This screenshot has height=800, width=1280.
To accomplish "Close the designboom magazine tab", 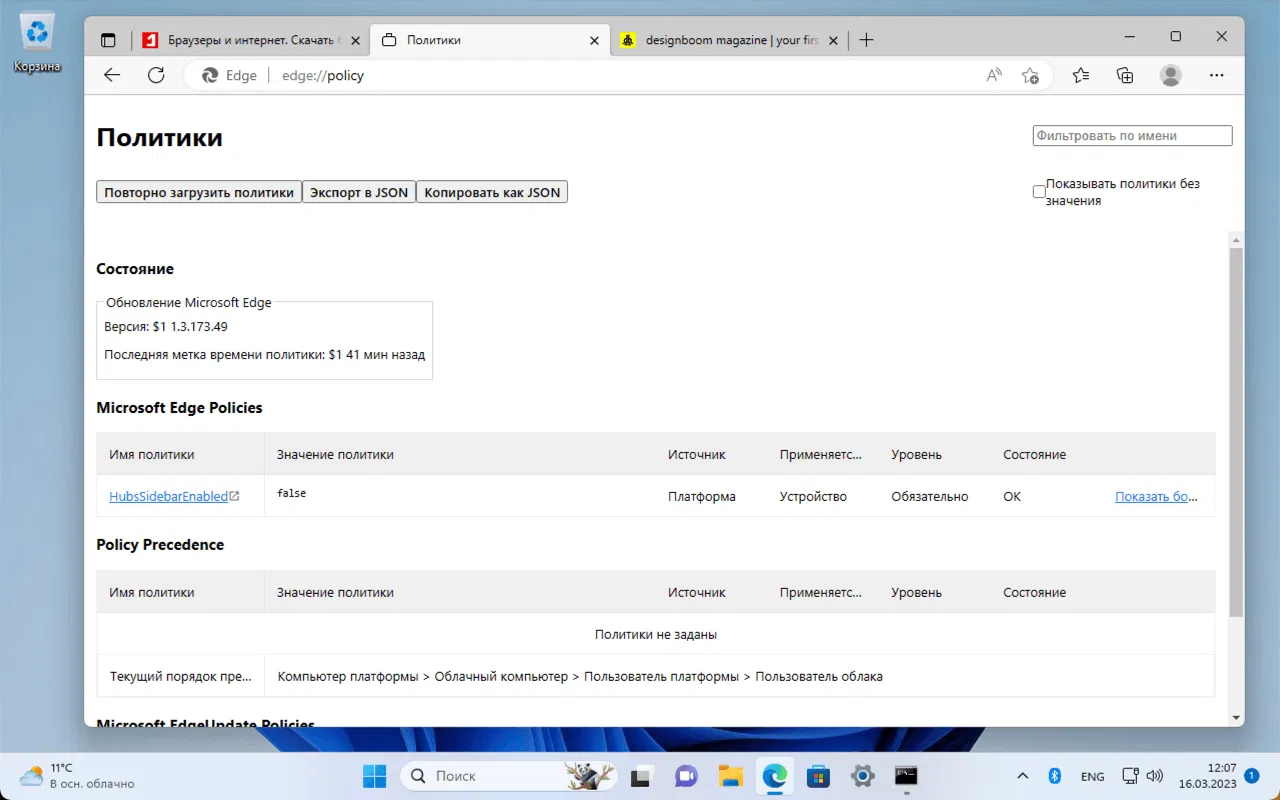I will point(832,41).
